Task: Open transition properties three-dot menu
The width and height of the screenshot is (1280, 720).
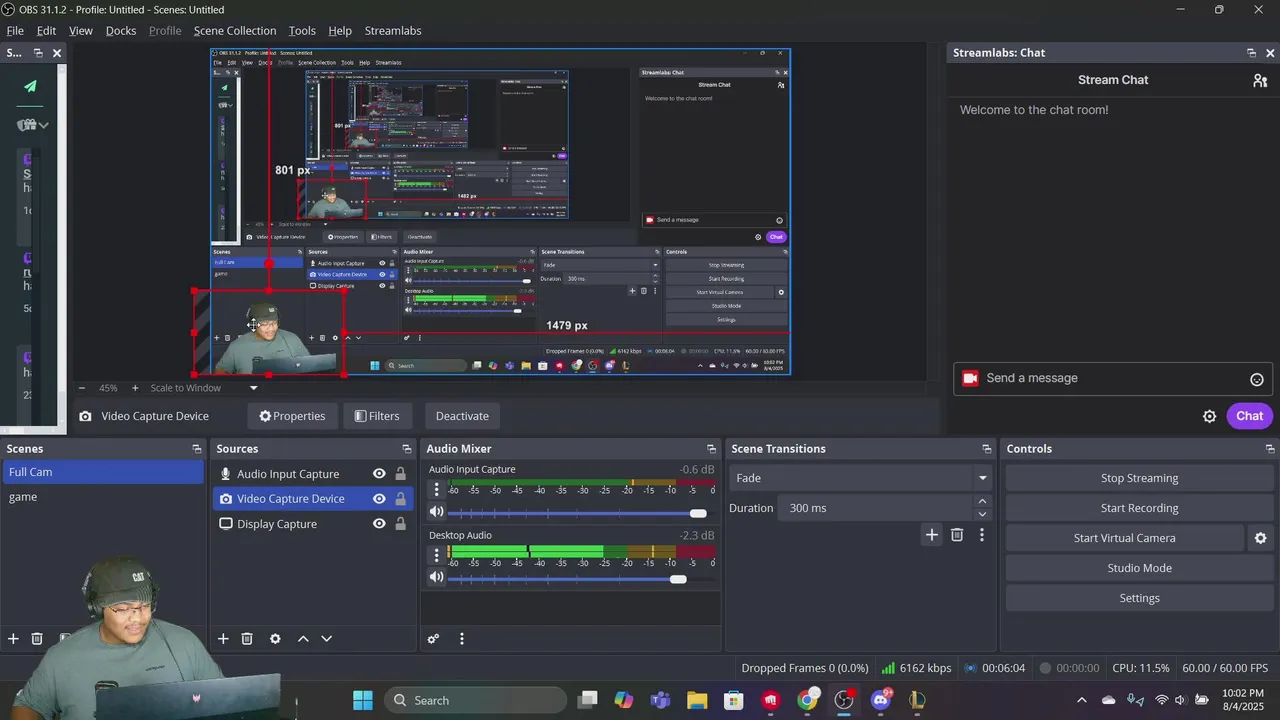Action: tap(981, 535)
